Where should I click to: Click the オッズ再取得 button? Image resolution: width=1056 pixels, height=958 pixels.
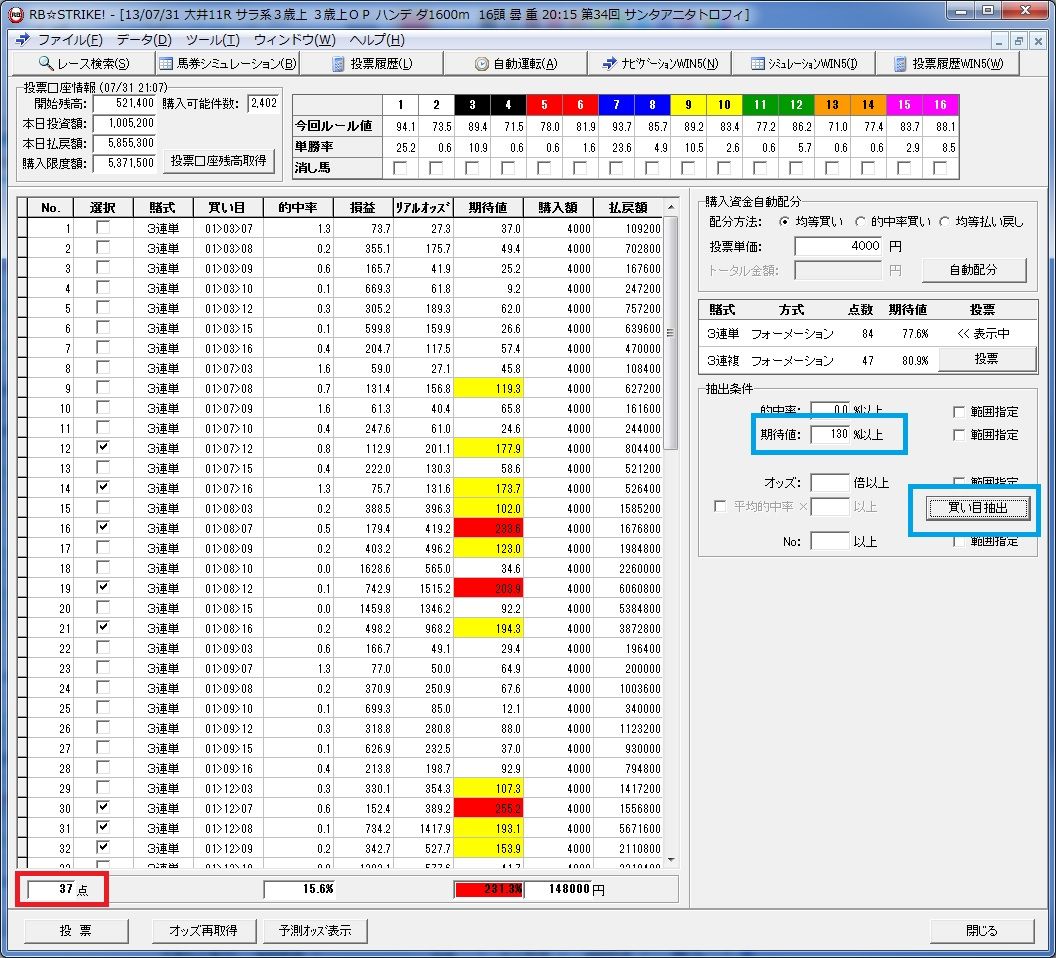(204, 931)
